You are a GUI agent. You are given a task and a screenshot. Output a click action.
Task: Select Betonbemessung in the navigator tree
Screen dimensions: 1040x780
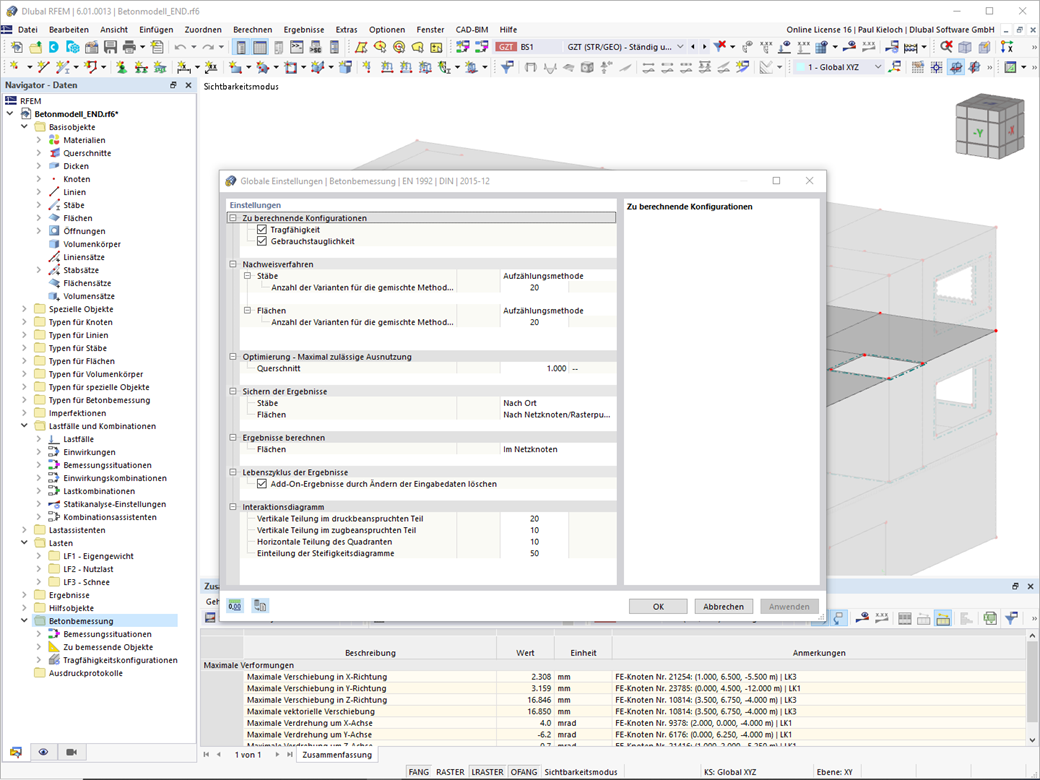click(x=81, y=621)
